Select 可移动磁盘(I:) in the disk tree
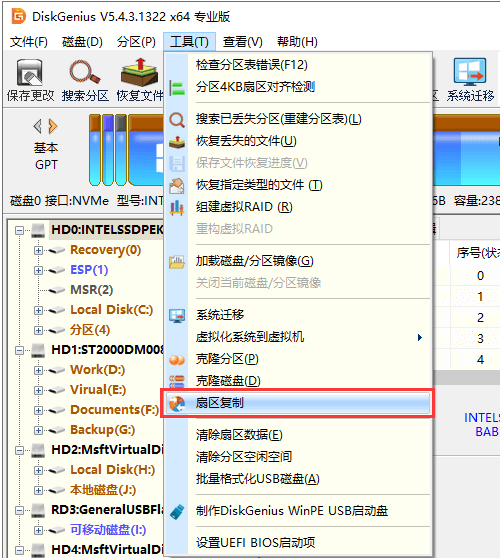Image resolution: width=502 pixels, height=559 pixels. click(x=108, y=530)
